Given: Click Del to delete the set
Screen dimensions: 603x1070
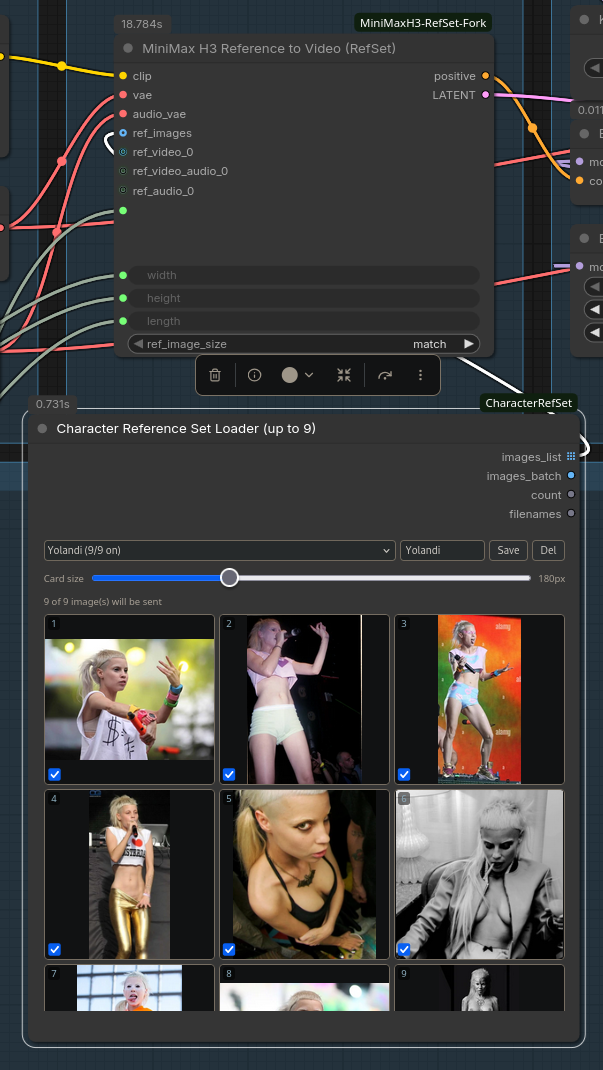Looking at the screenshot, I should 548,550.
